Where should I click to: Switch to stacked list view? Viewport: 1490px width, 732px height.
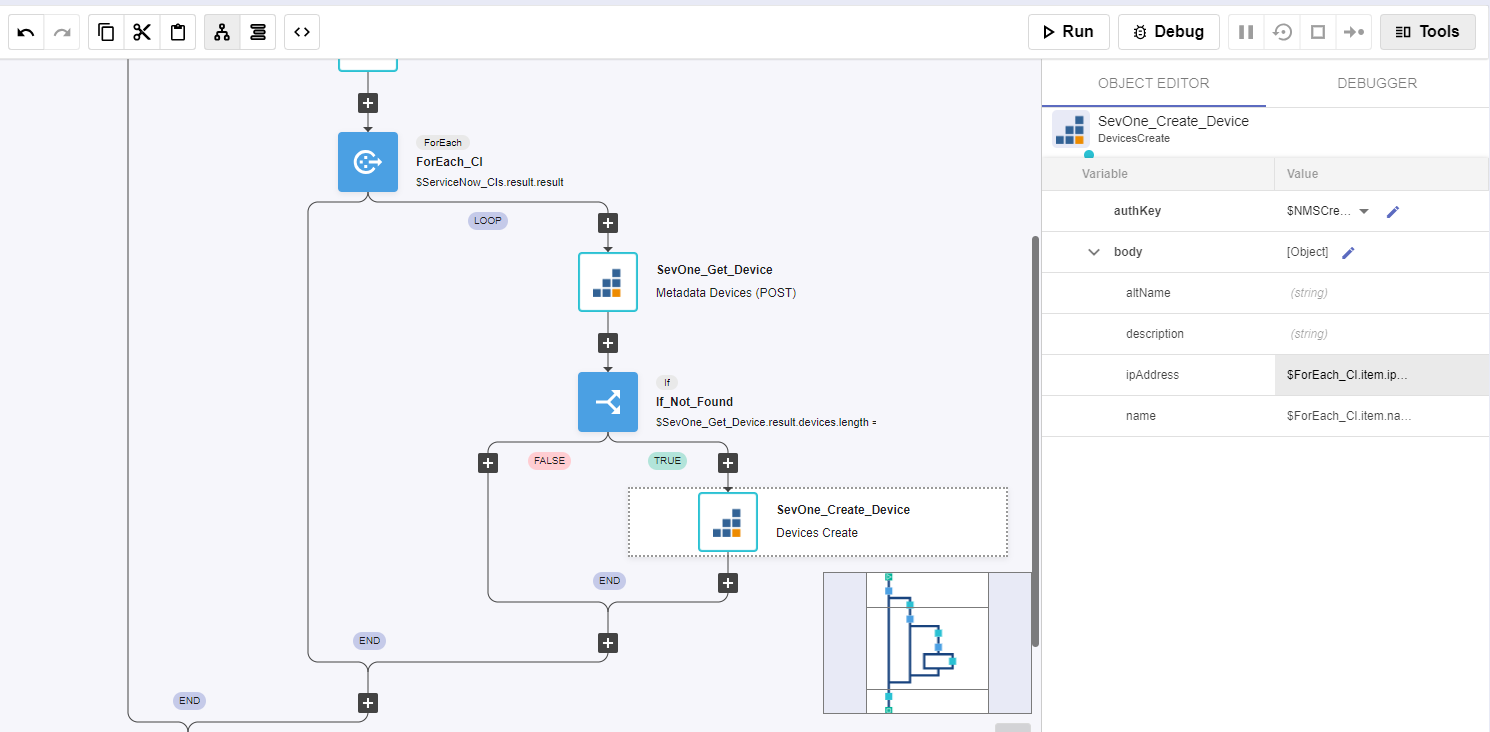point(258,32)
